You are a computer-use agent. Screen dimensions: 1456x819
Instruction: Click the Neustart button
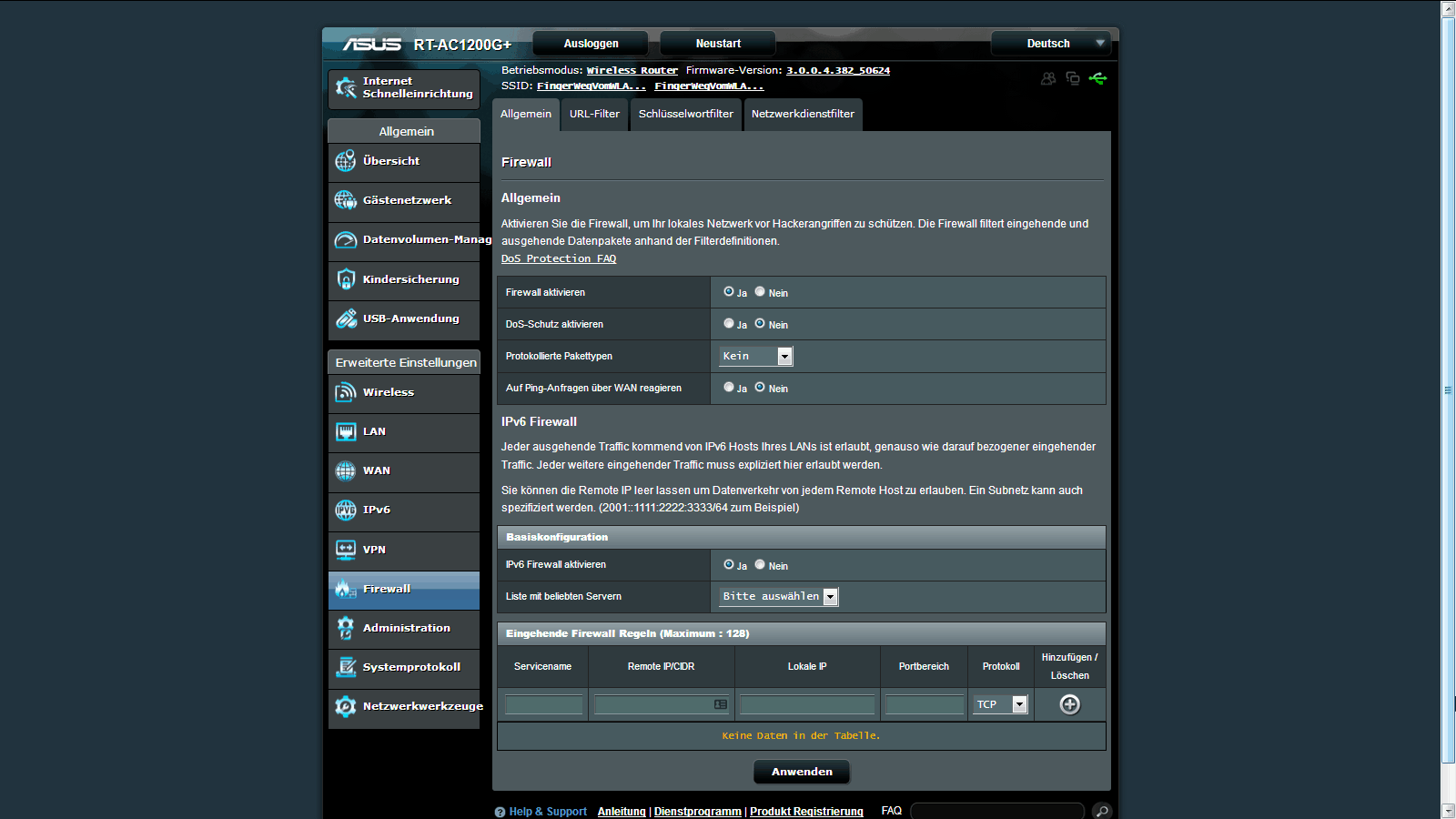(x=718, y=44)
